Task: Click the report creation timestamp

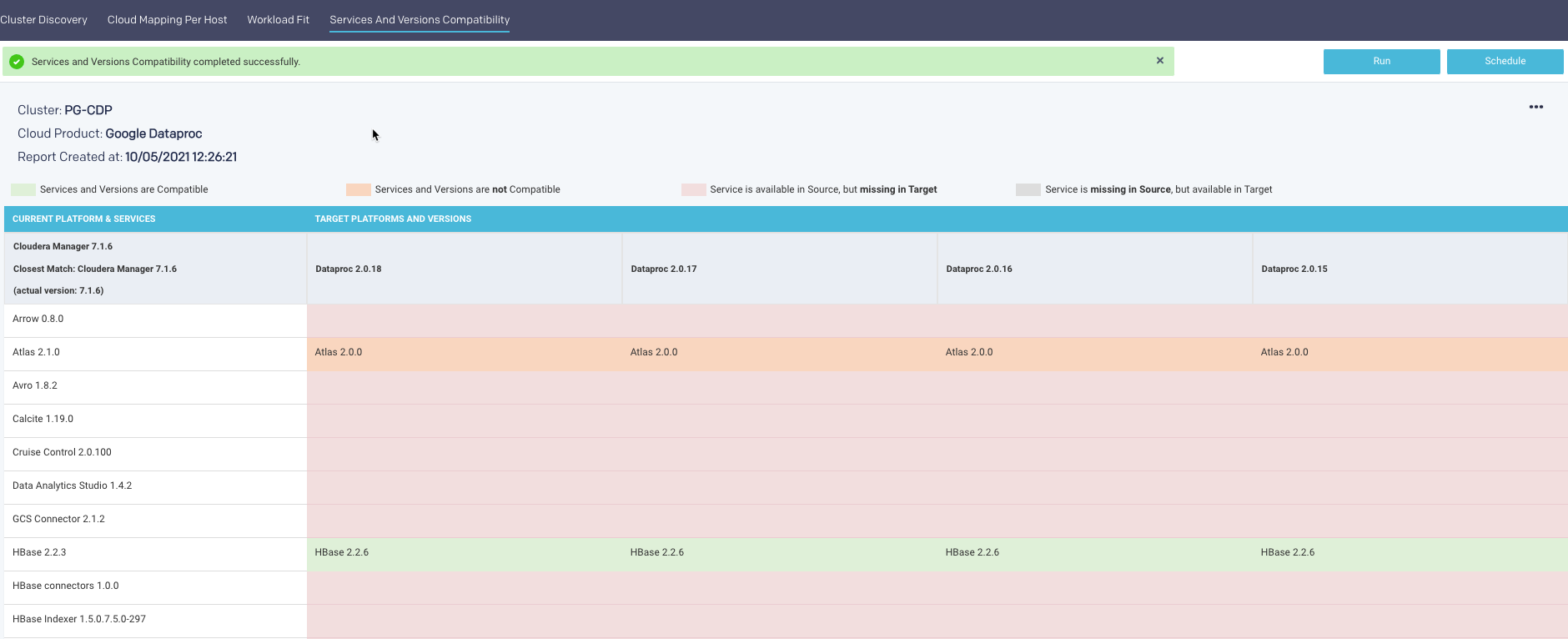Action: pyautogui.click(x=181, y=157)
